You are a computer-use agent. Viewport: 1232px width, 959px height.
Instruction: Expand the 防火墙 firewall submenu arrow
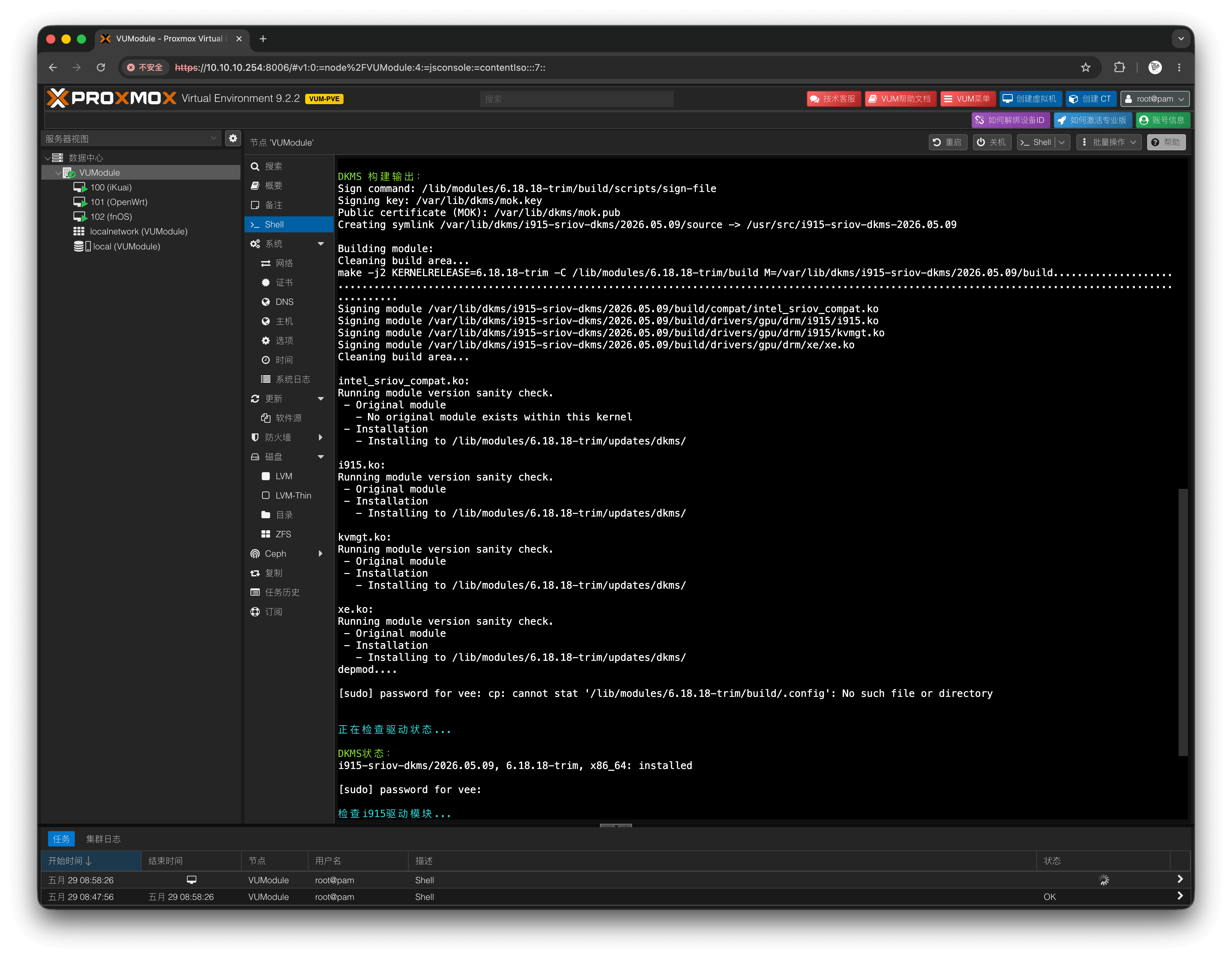(x=321, y=438)
